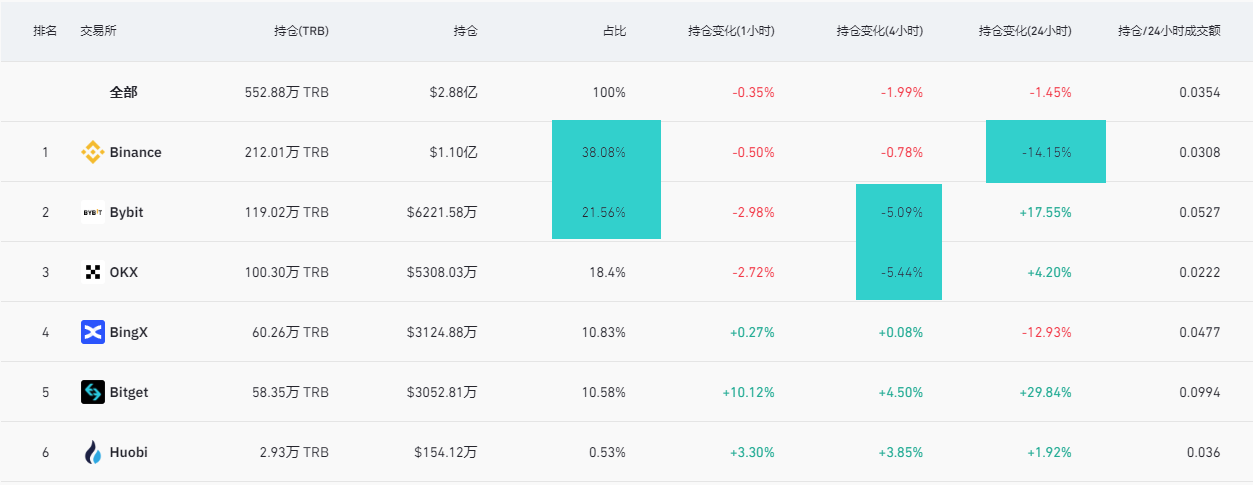Click highlighted Binance 38.08% share cell

(x=606, y=152)
